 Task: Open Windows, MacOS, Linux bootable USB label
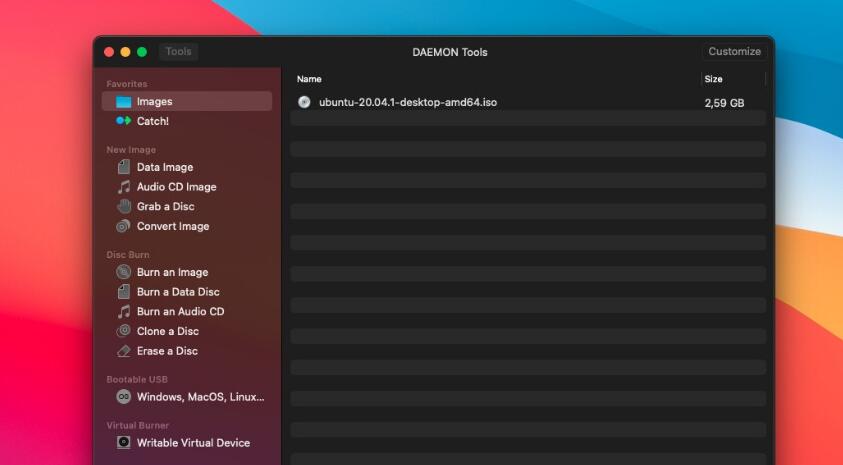tap(201, 397)
